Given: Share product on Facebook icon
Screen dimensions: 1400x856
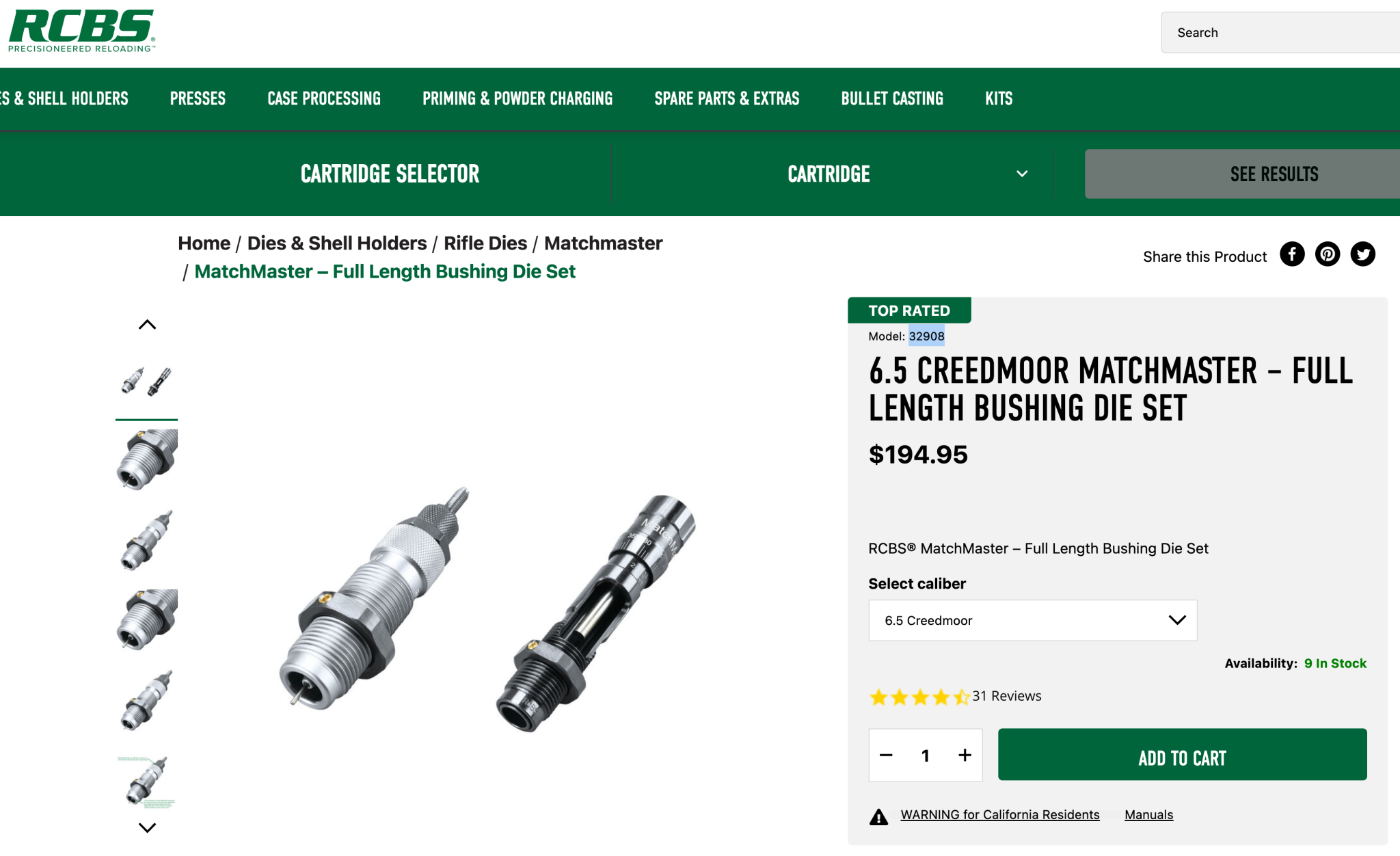Looking at the screenshot, I should pos(1292,254).
